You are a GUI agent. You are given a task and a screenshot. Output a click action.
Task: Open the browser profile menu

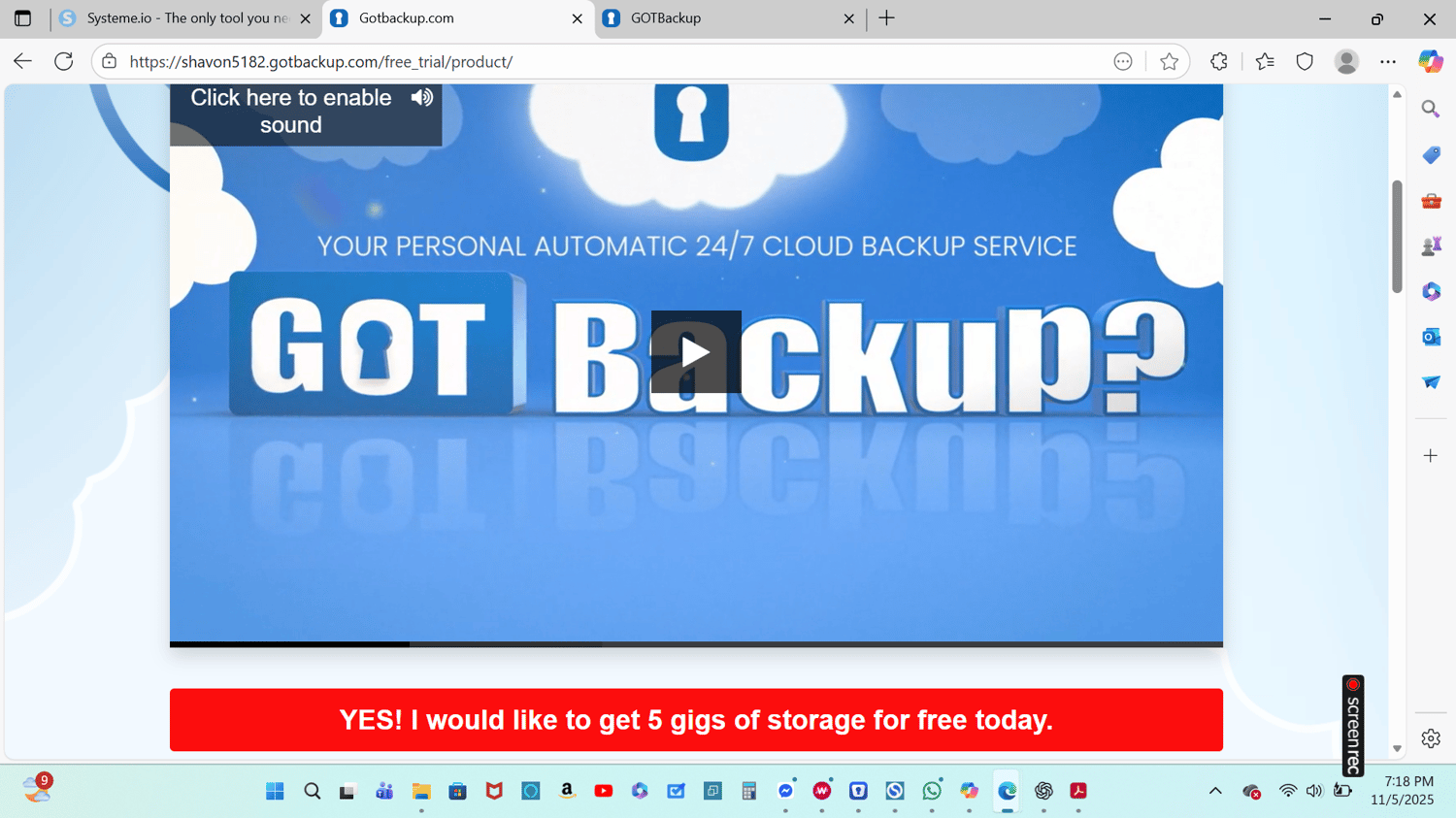[x=1346, y=61]
